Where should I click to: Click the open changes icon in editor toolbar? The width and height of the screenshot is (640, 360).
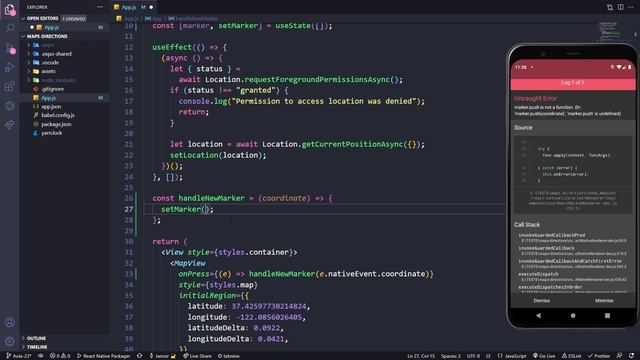pyautogui.click(x=610, y=7)
